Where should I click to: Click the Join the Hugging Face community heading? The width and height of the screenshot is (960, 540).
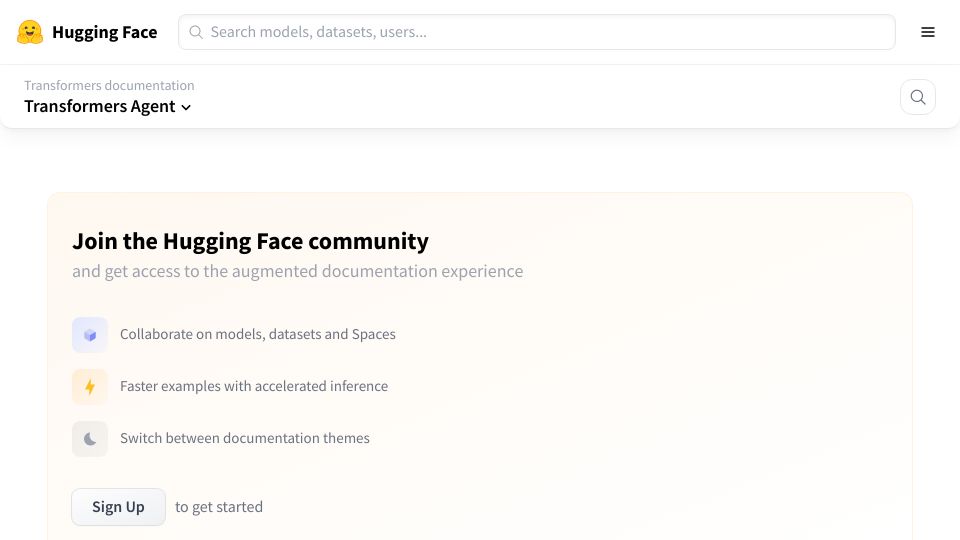[250, 241]
